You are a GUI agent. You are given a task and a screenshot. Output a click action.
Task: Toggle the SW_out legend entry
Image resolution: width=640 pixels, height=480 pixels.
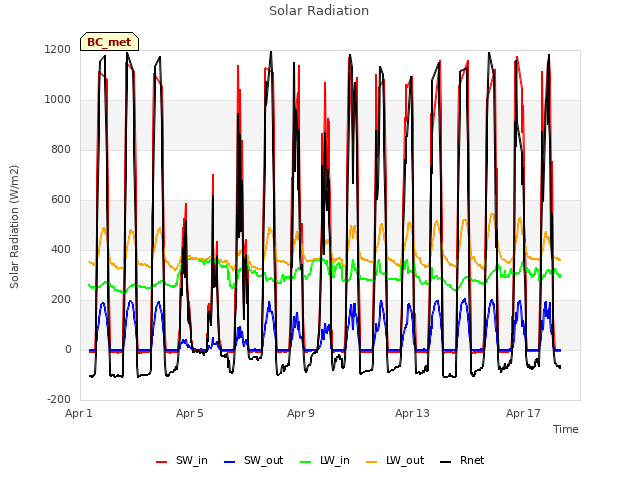click(253, 460)
